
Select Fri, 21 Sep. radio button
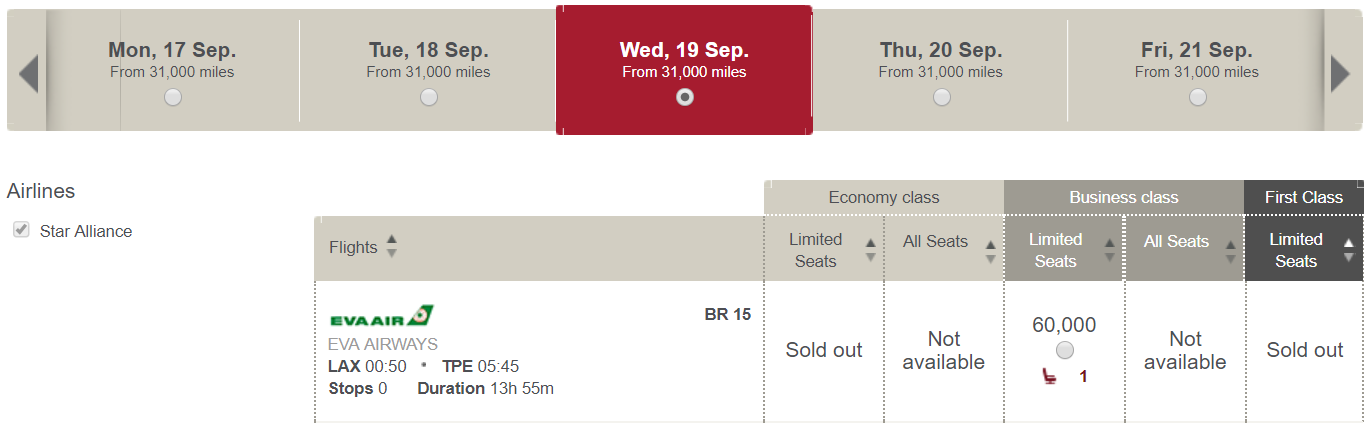(1197, 97)
